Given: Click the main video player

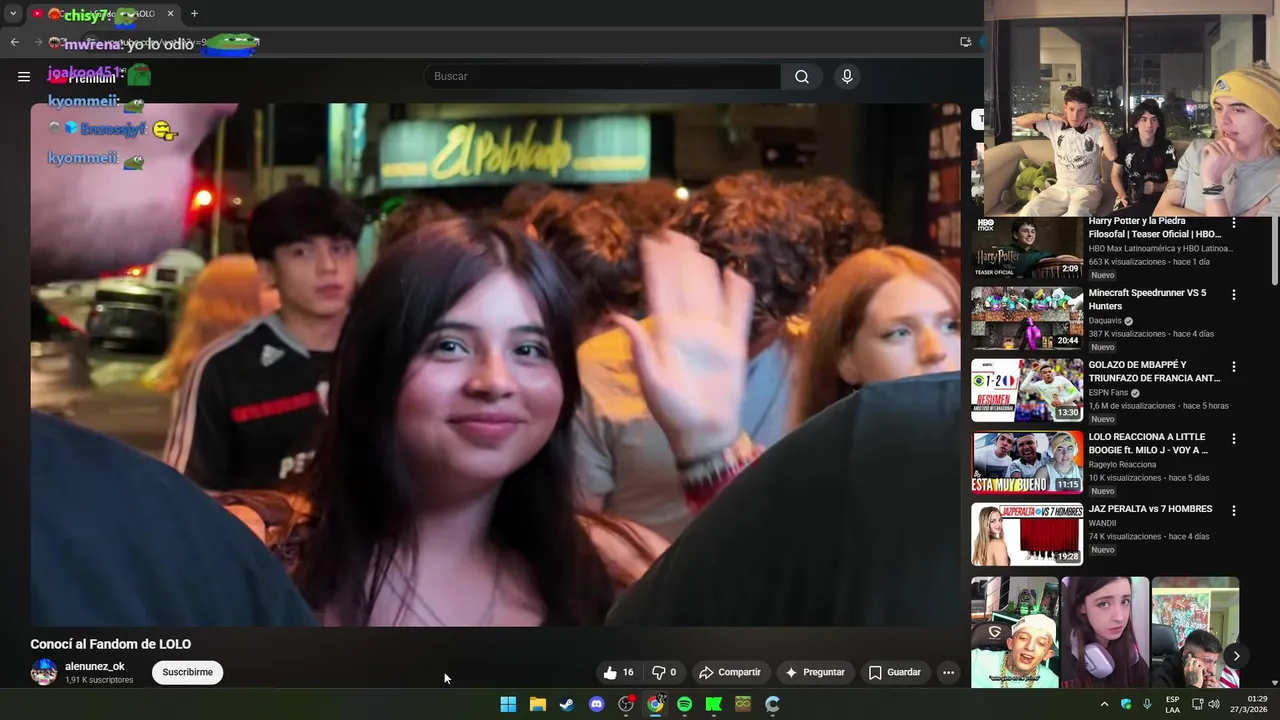Looking at the screenshot, I should (495, 365).
